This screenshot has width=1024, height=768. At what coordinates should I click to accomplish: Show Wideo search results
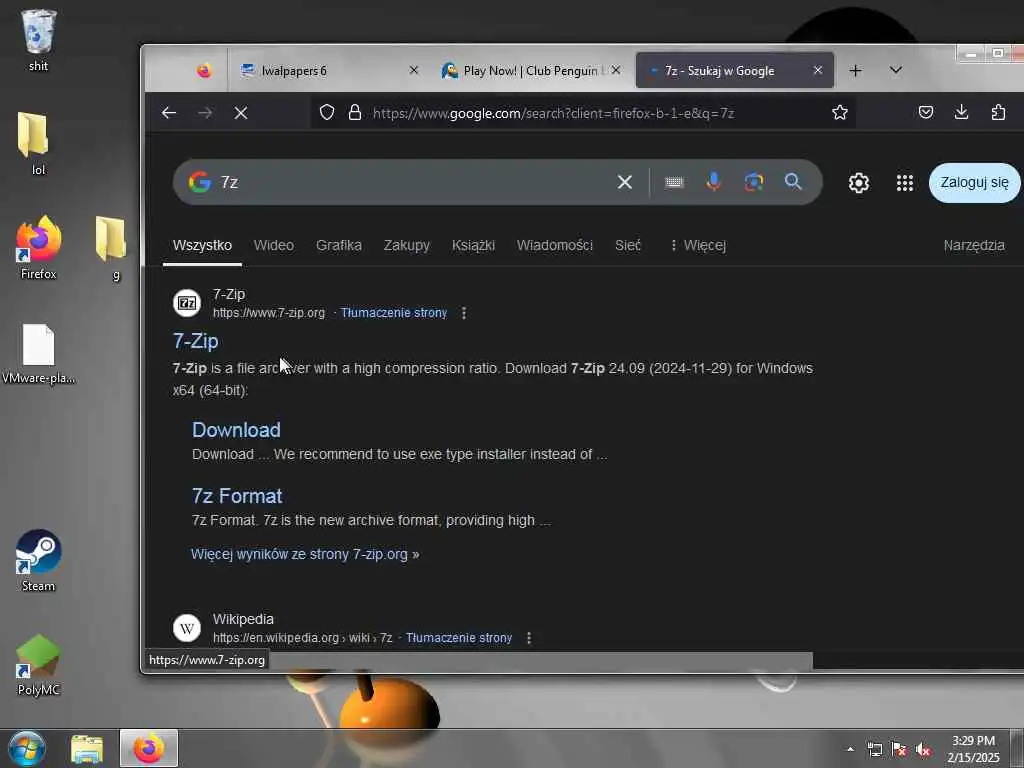click(x=274, y=246)
